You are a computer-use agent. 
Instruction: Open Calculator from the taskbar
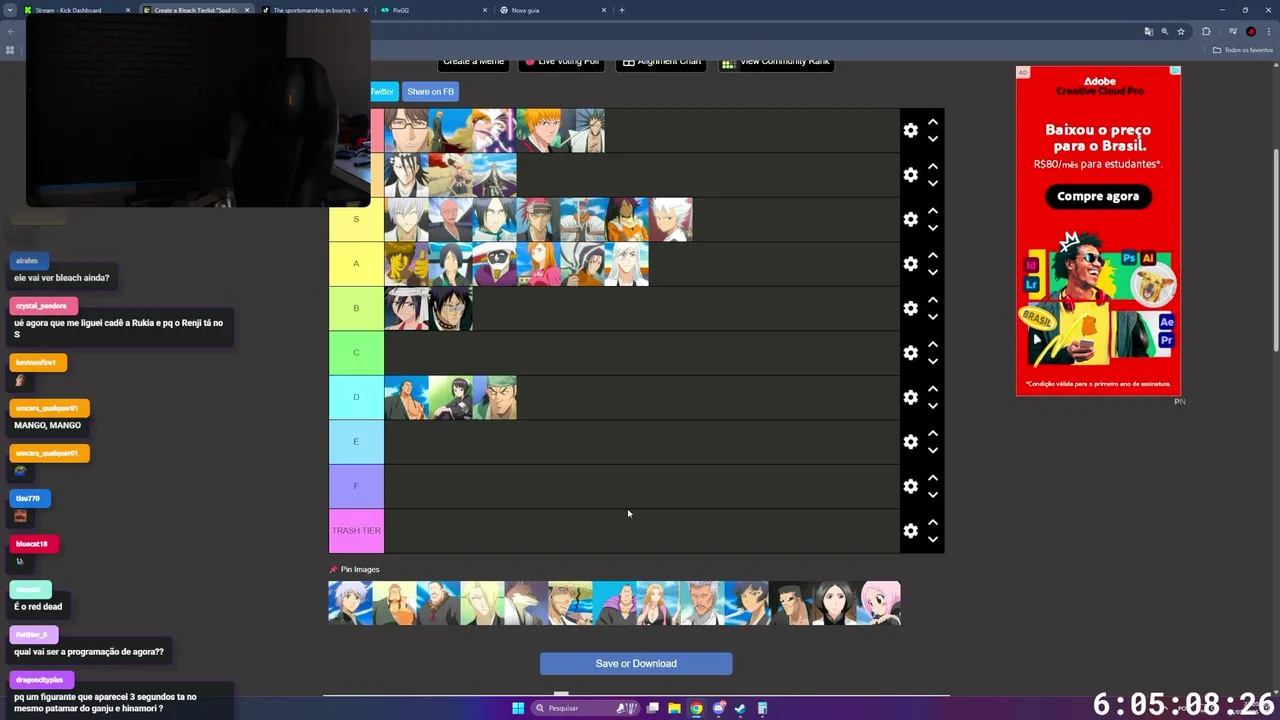pyautogui.click(x=762, y=708)
